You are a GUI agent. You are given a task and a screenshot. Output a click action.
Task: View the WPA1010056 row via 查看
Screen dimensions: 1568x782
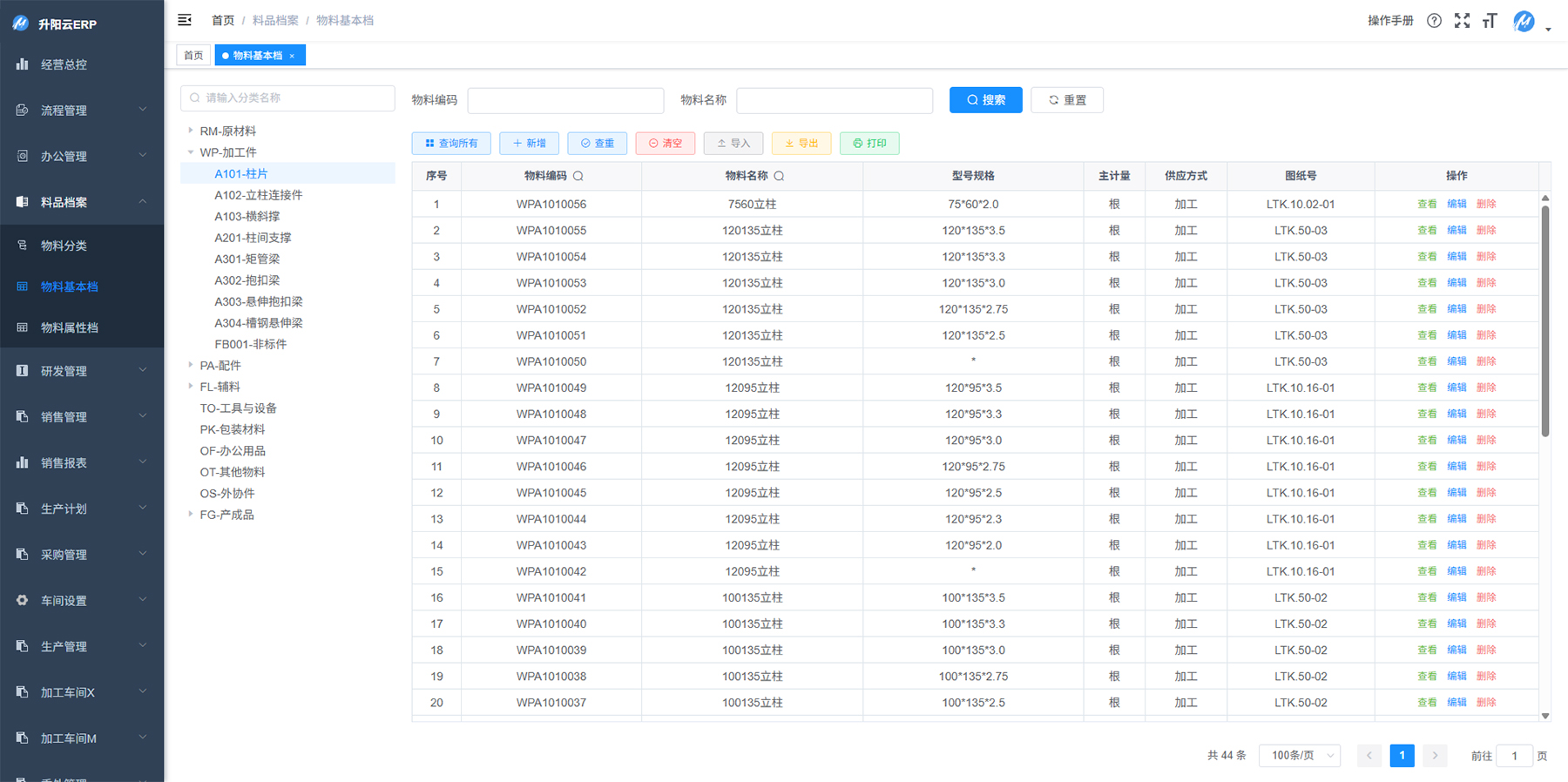(1427, 204)
